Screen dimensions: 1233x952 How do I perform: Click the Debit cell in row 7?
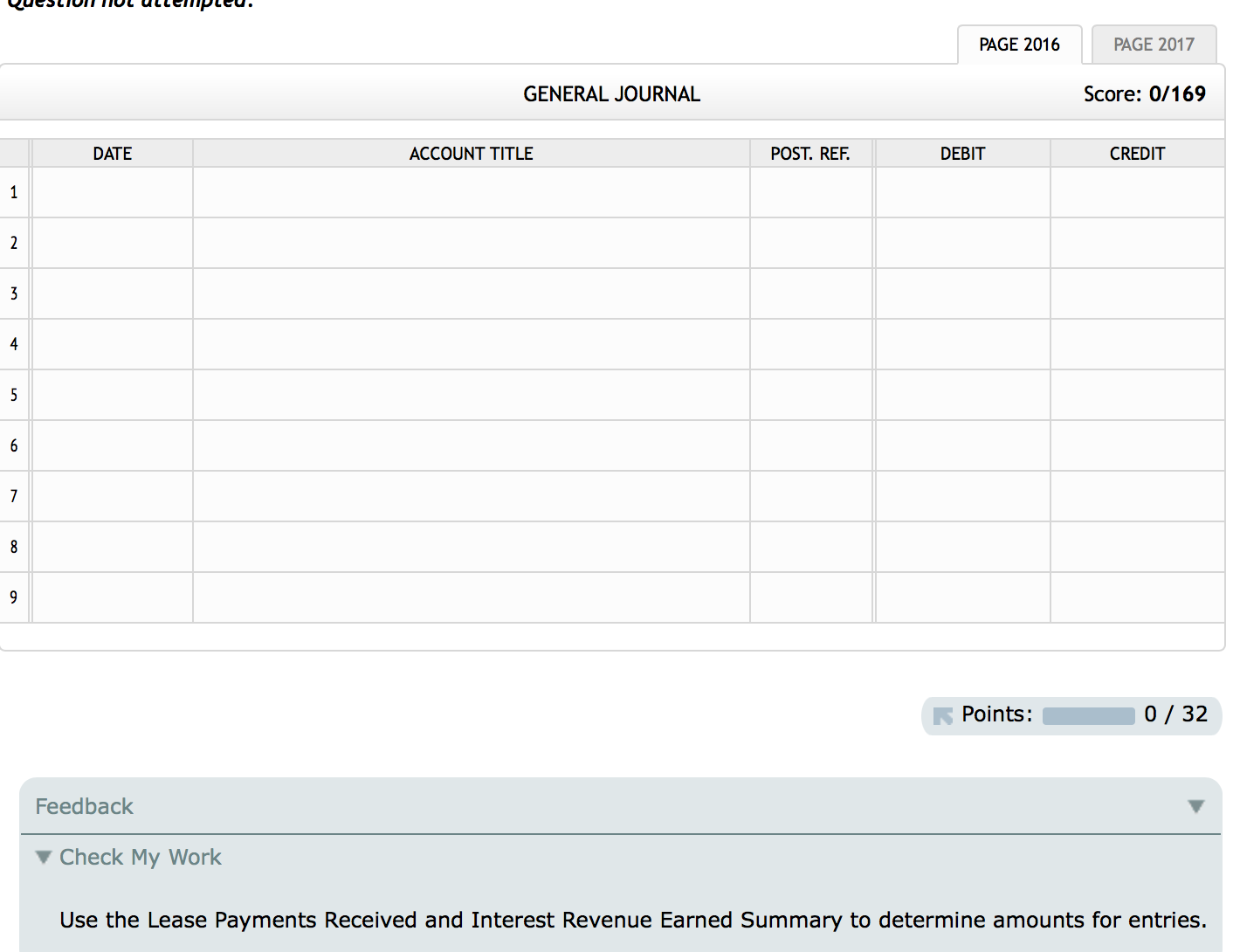click(x=962, y=496)
